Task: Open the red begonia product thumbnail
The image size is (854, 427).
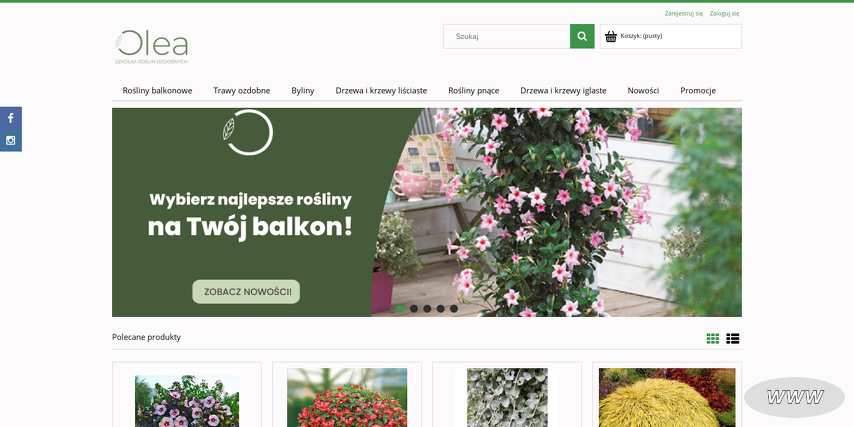Action: 347,398
